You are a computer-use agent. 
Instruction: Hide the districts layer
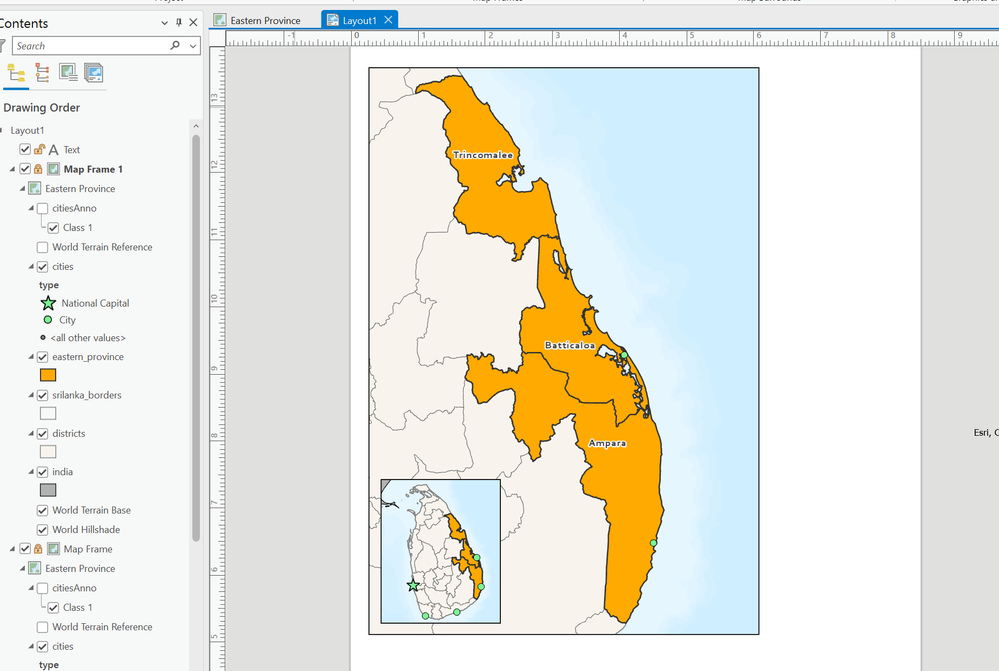[43, 433]
